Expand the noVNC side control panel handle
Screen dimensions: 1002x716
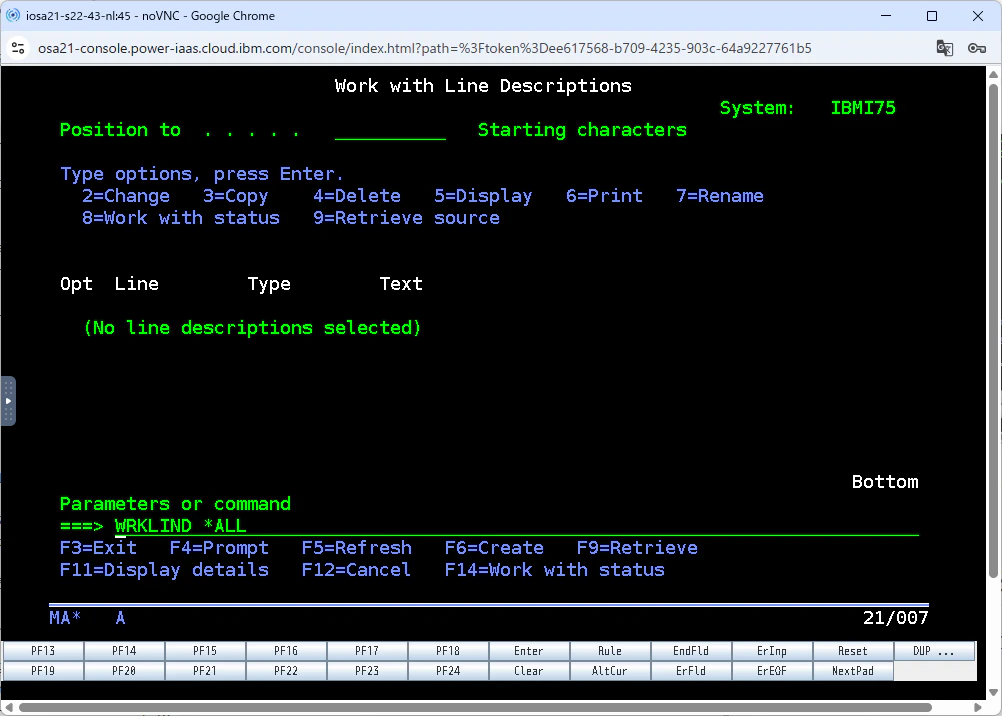coord(8,401)
